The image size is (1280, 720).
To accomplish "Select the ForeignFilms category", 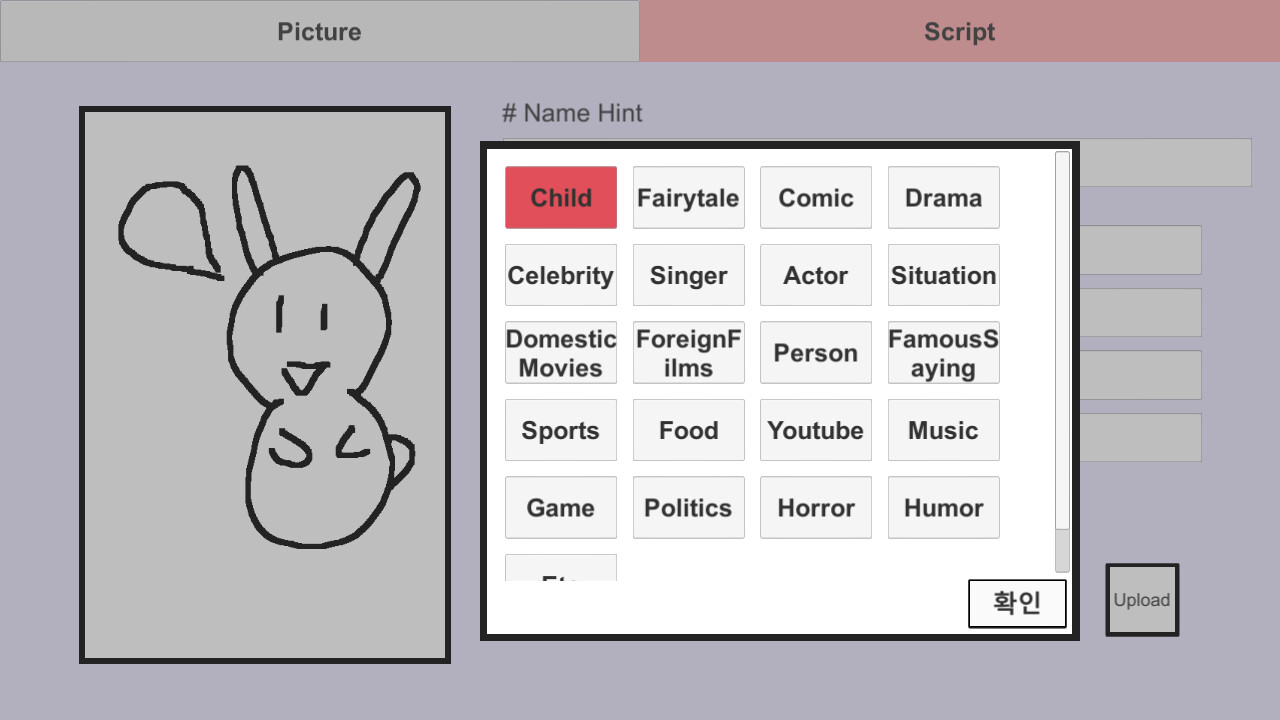I will [688, 353].
